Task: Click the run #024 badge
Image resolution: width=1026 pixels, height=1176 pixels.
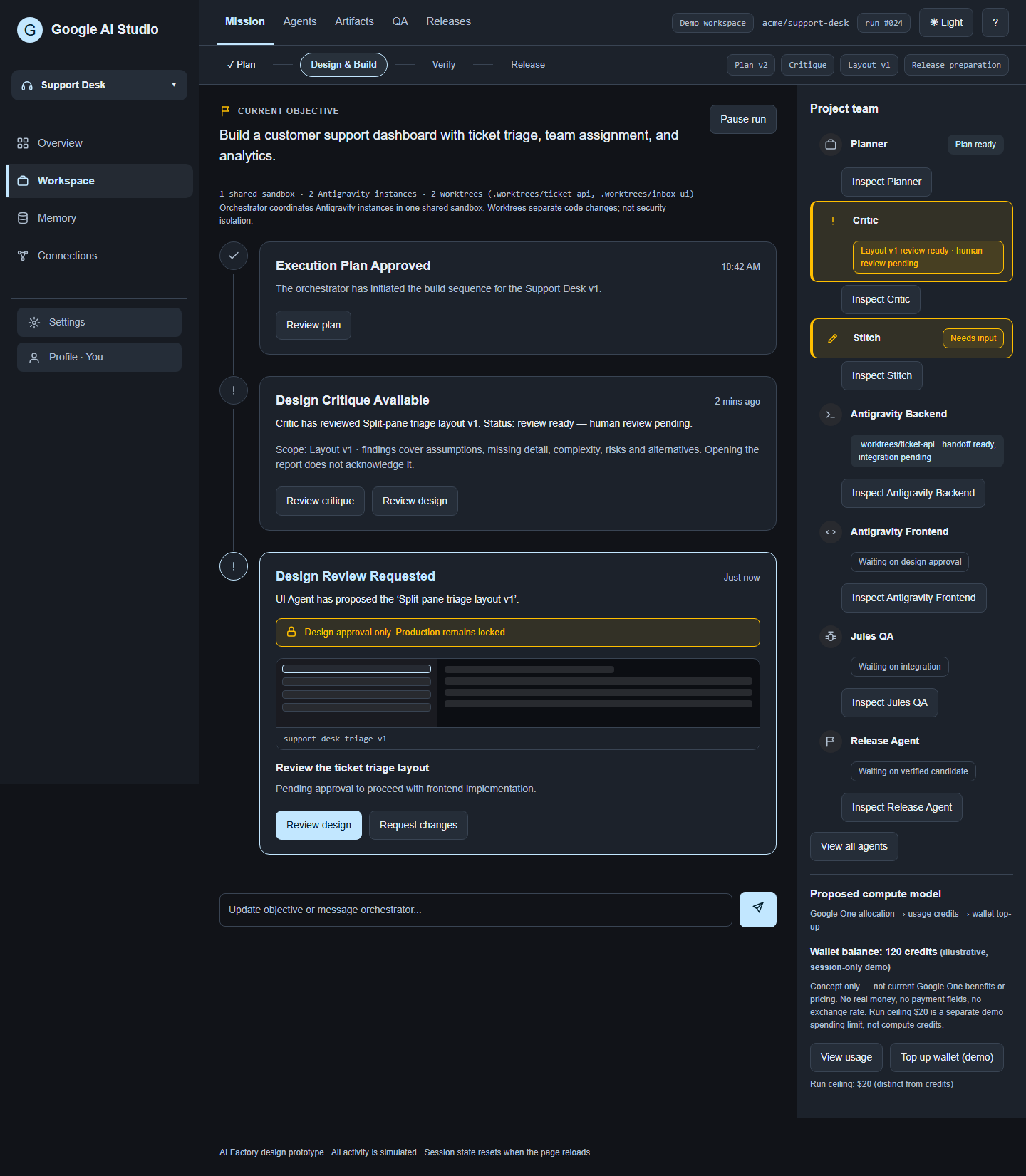Action: click(x=884, y=23)
